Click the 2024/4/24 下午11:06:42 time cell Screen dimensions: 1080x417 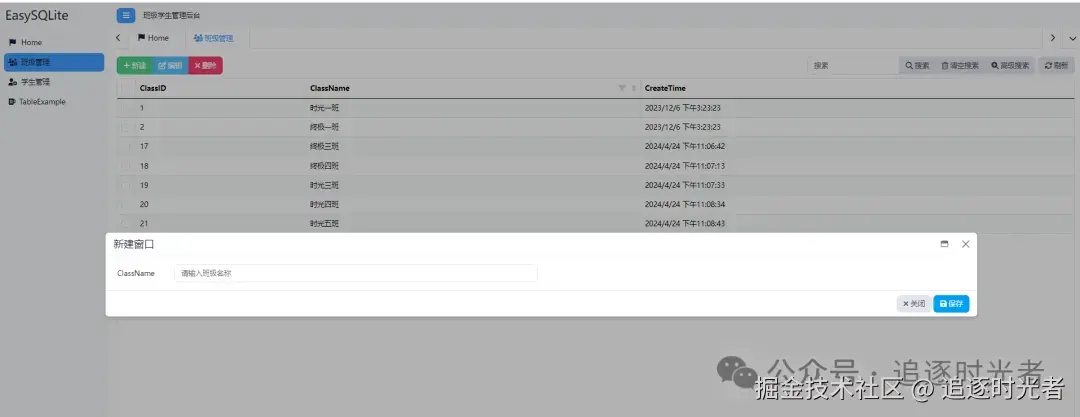pyautogui.click(x=685, y=147)
